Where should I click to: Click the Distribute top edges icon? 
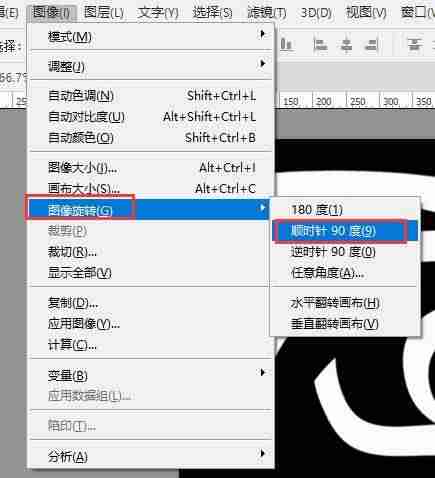(415, 45)
